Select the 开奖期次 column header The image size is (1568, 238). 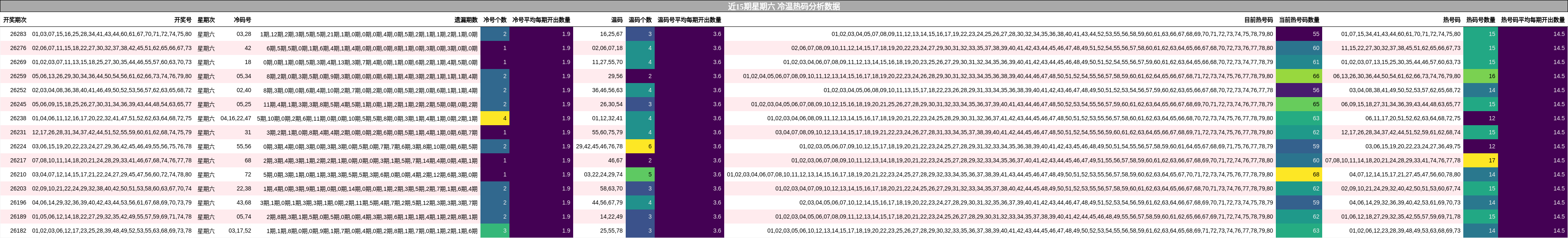pos(14,20)
